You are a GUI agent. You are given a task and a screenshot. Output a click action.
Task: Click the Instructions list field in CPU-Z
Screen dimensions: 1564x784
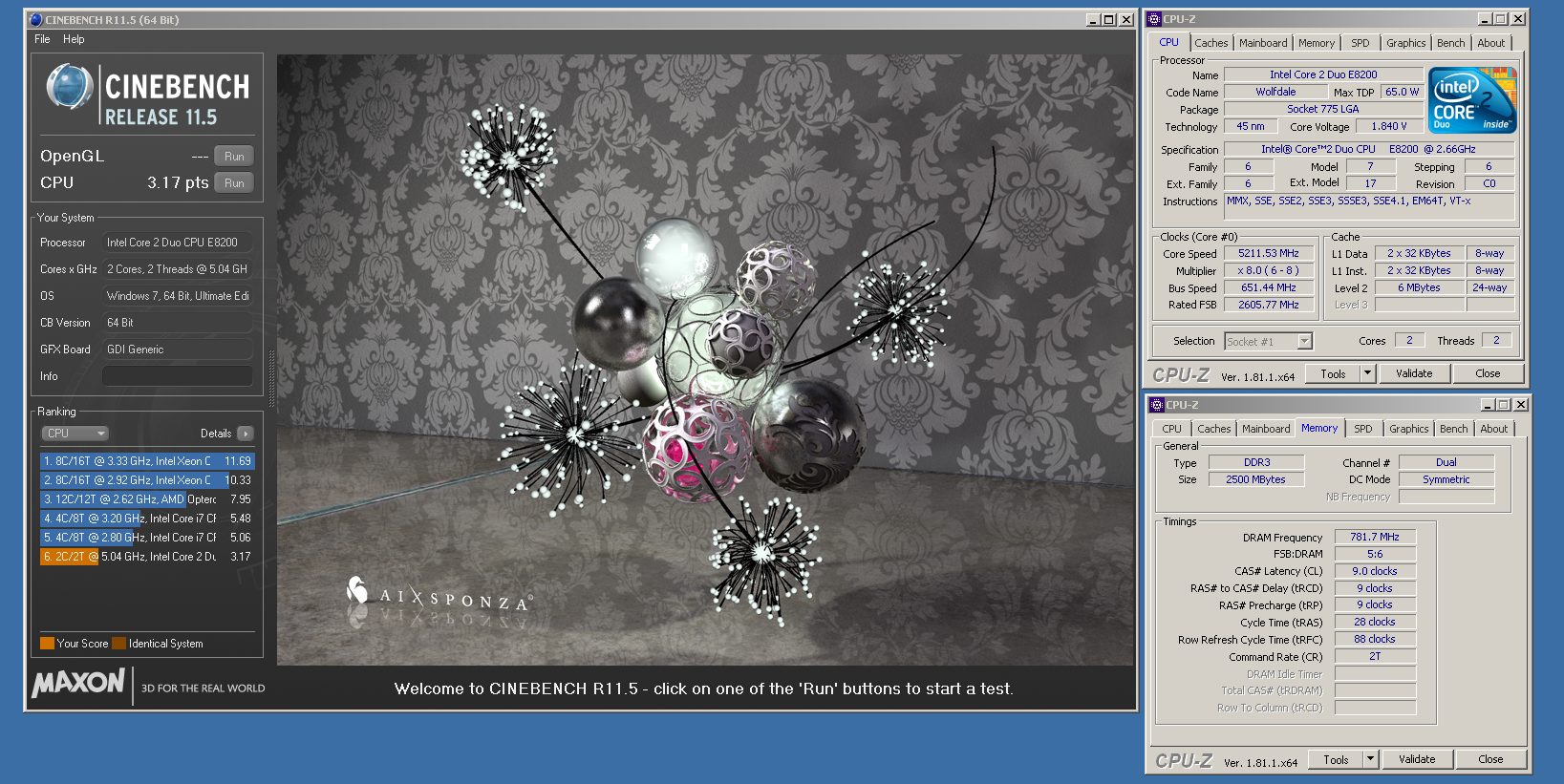[x=1369, y=206]
